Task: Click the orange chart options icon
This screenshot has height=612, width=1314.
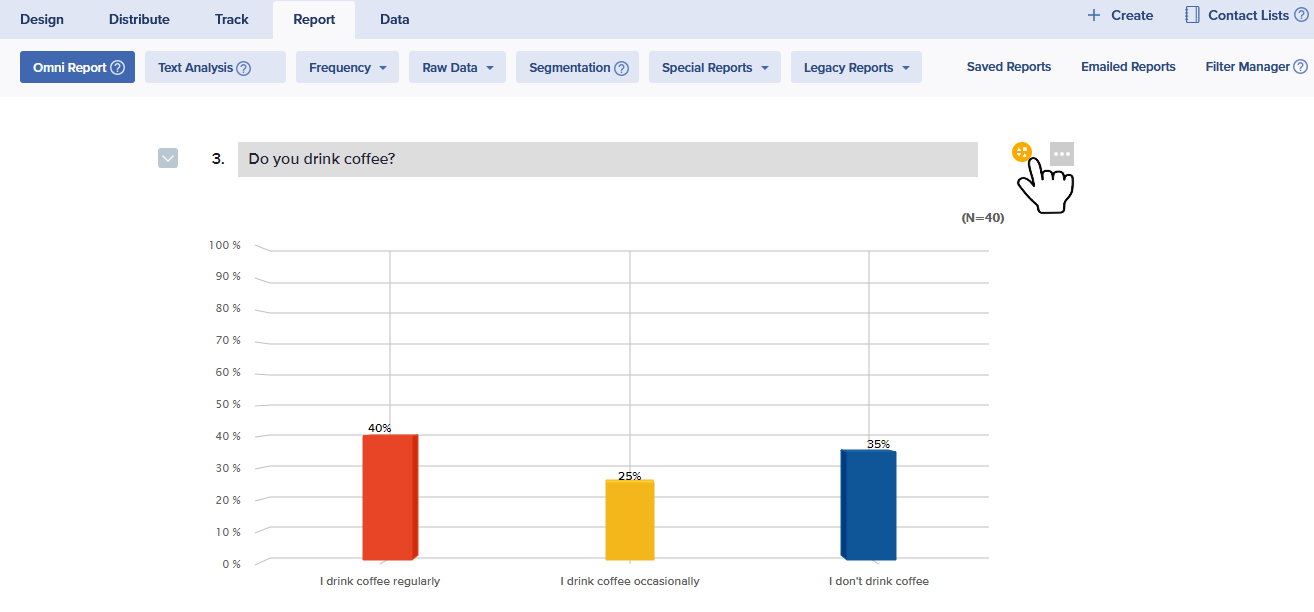Action: pyautogui.click(x=1021, y=152)
